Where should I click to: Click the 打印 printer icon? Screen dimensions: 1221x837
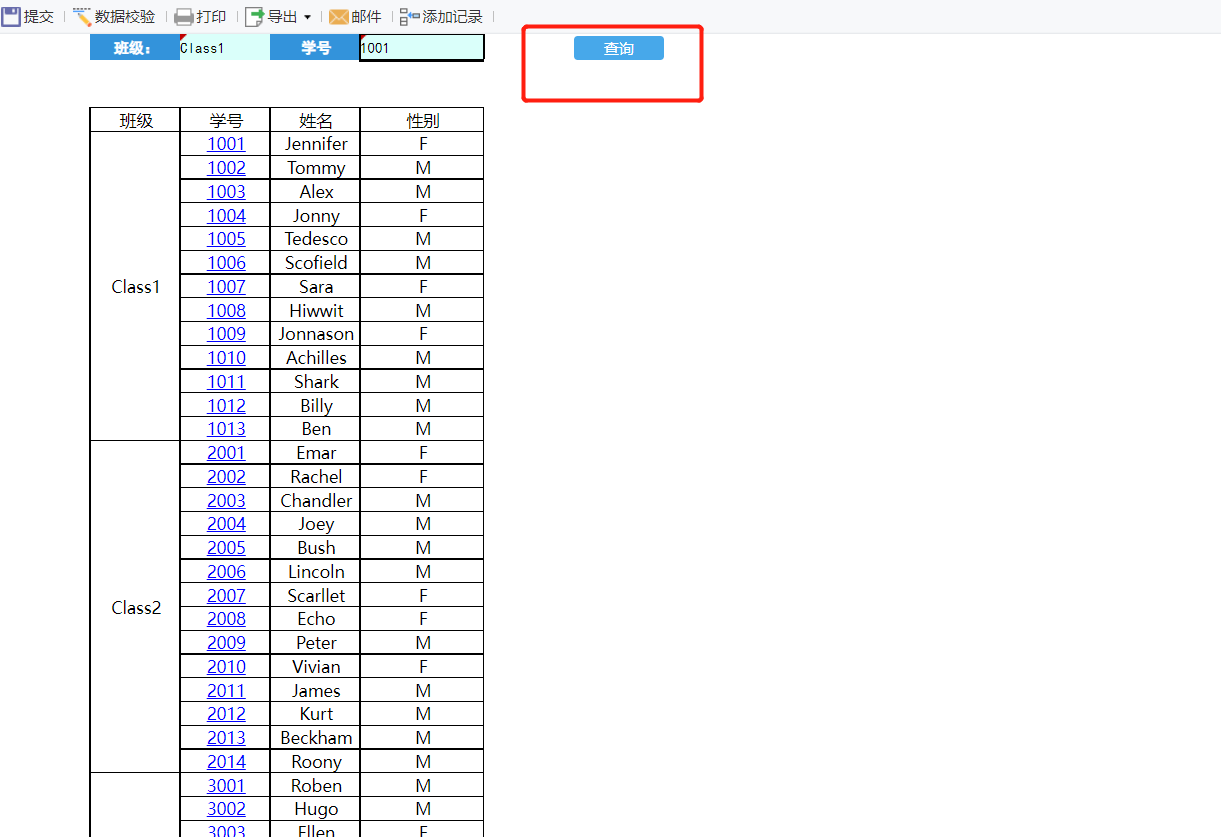pyautogui.click(x=184, y=16)
